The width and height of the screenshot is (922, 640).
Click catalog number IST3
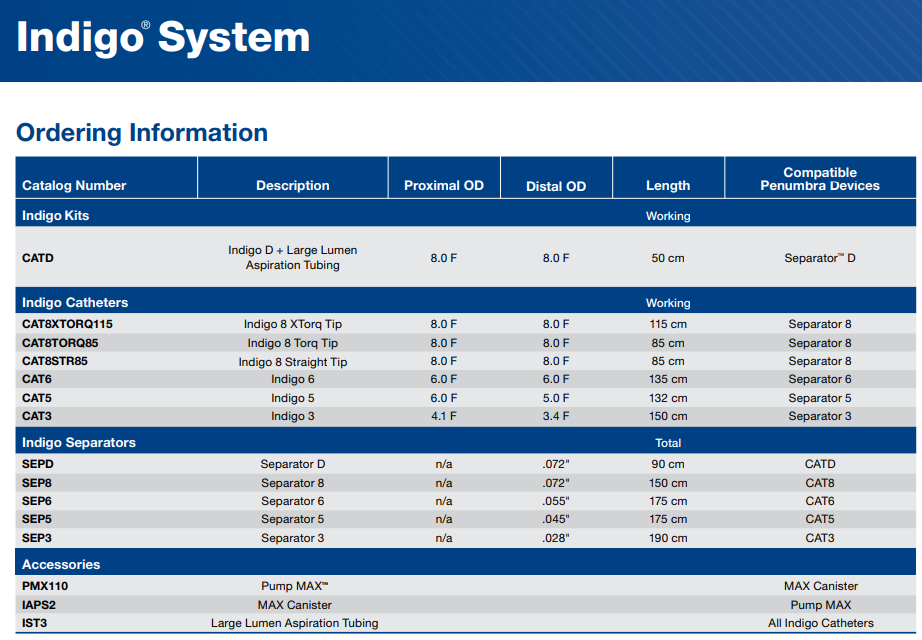[35, 623]
